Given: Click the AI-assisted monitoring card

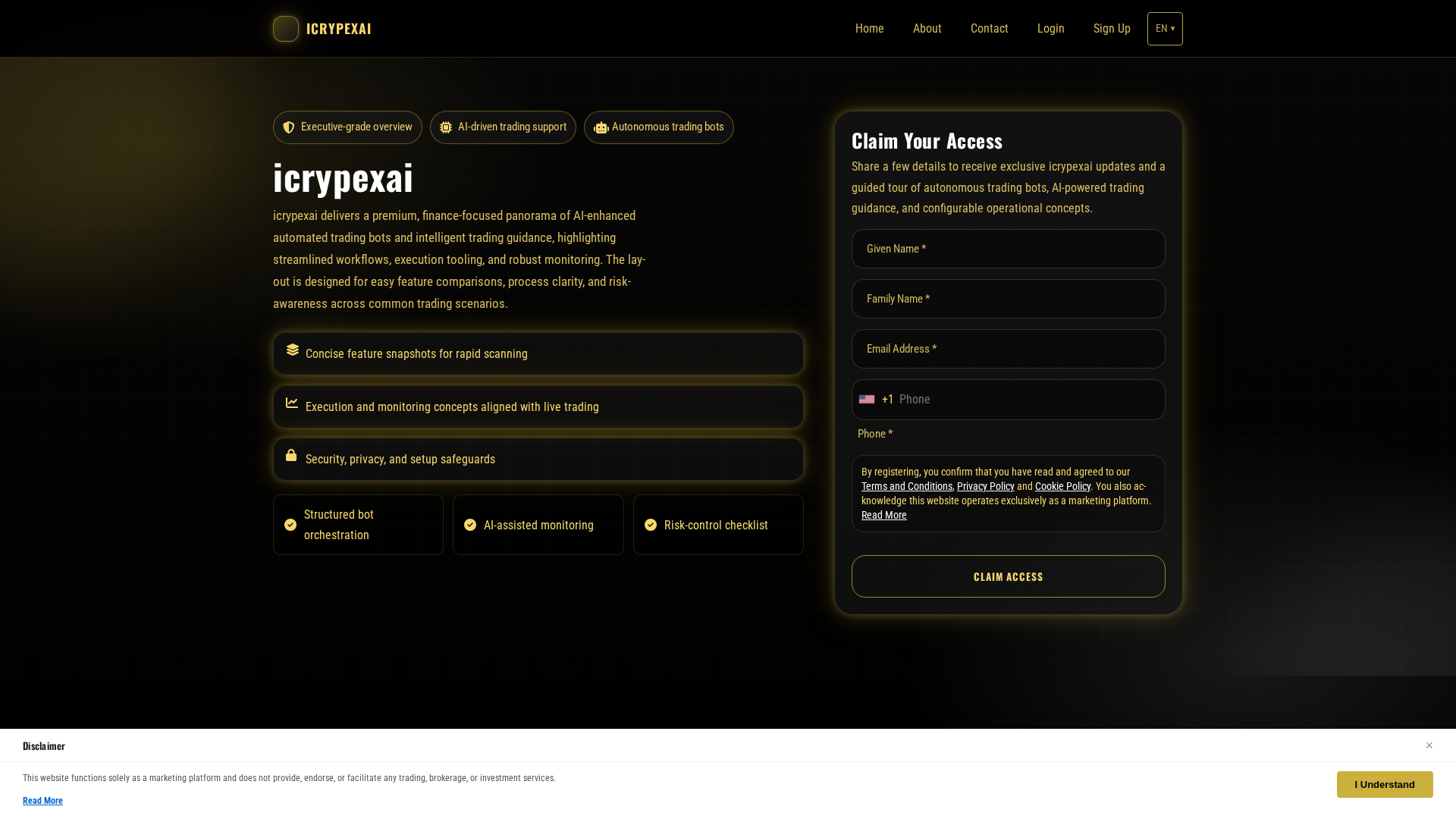Looking at the screenshot, I should 538,525.
